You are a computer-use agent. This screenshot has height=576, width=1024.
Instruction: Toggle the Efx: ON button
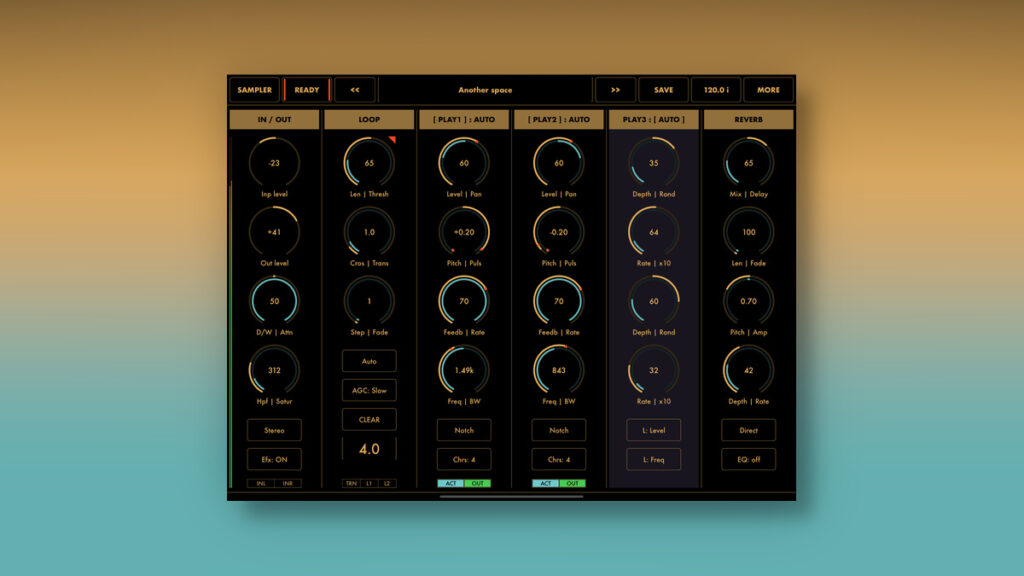click(274, 459)
